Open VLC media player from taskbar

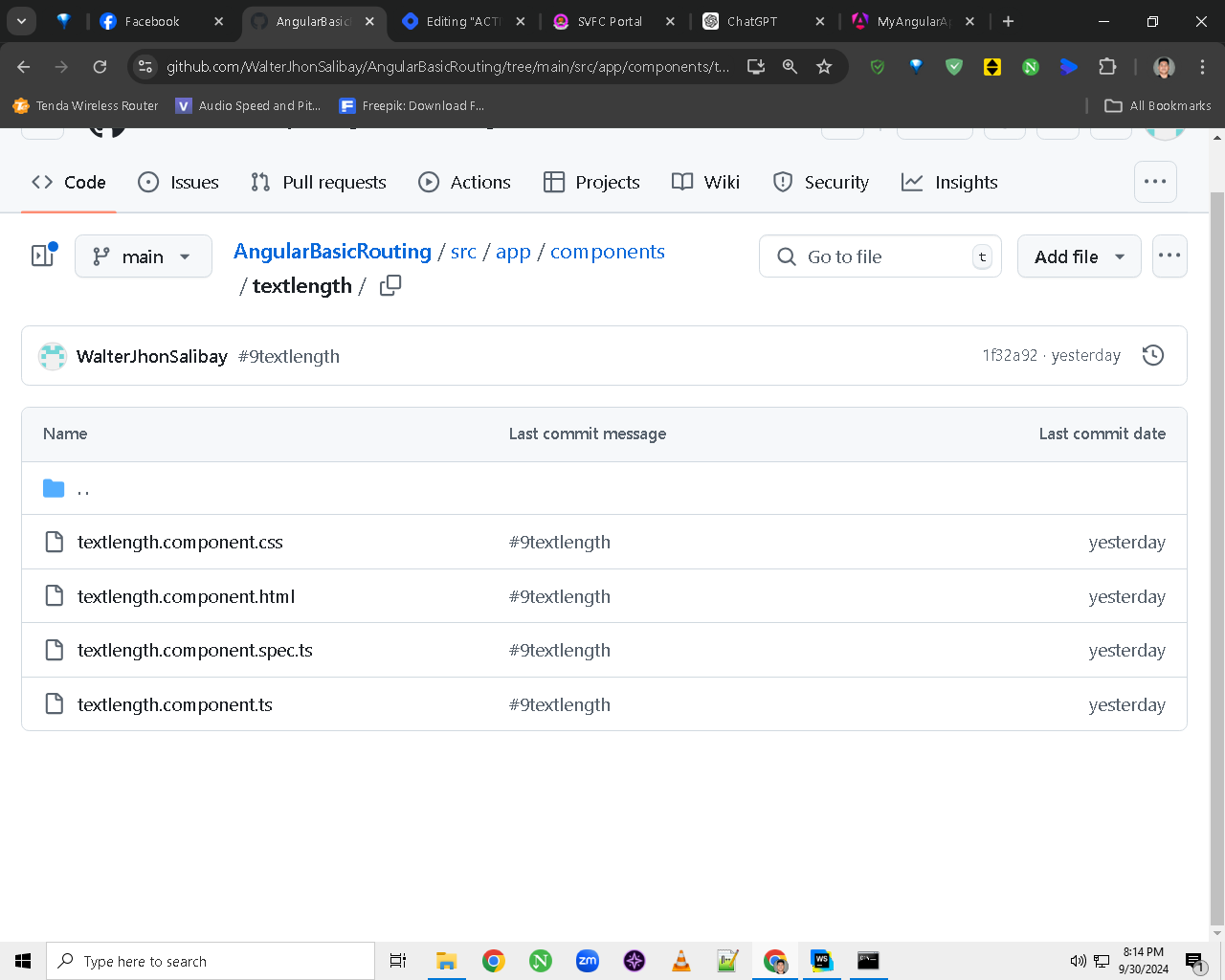(x=681, y=961)
